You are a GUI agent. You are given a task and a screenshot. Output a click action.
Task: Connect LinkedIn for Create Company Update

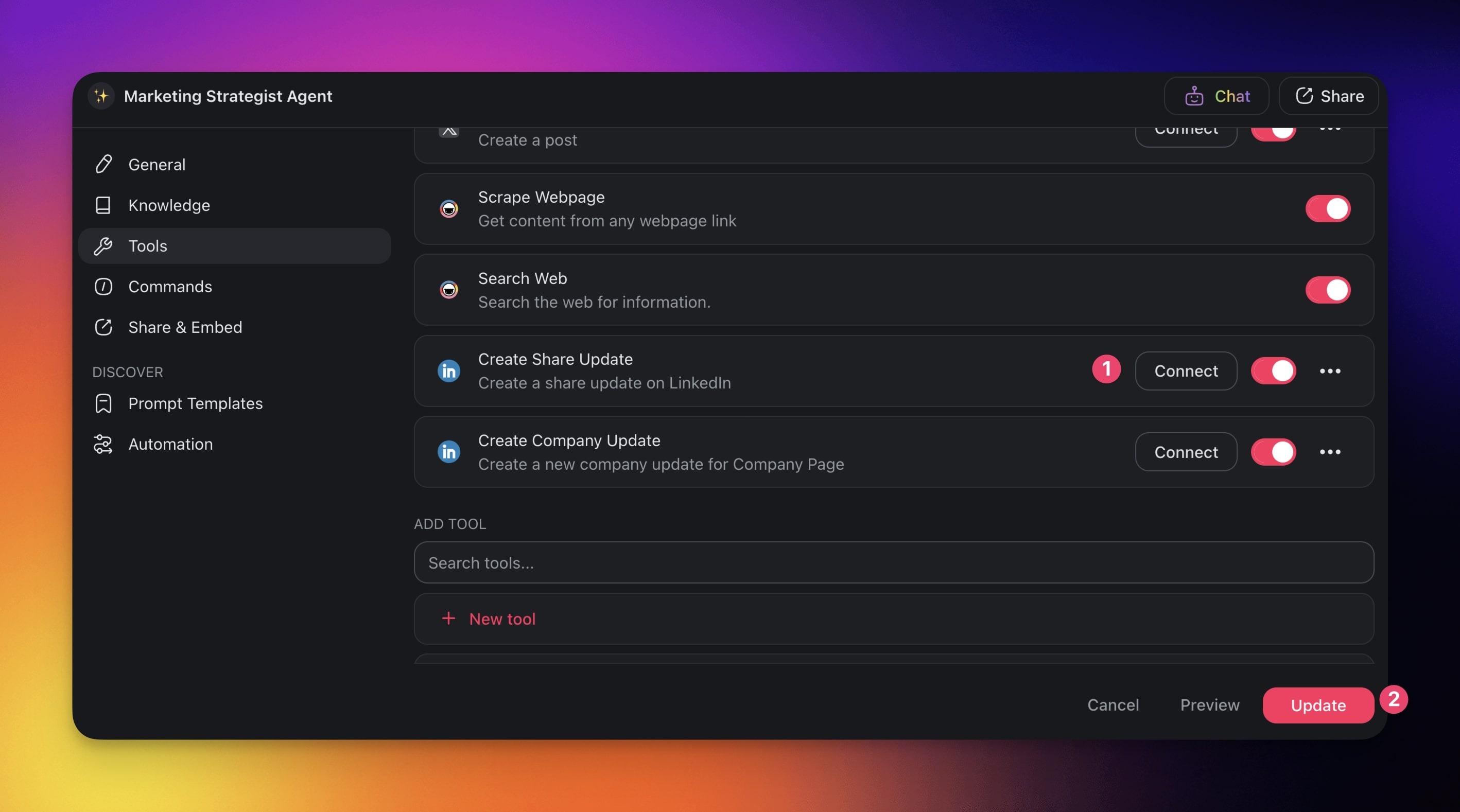point(1186,452)
